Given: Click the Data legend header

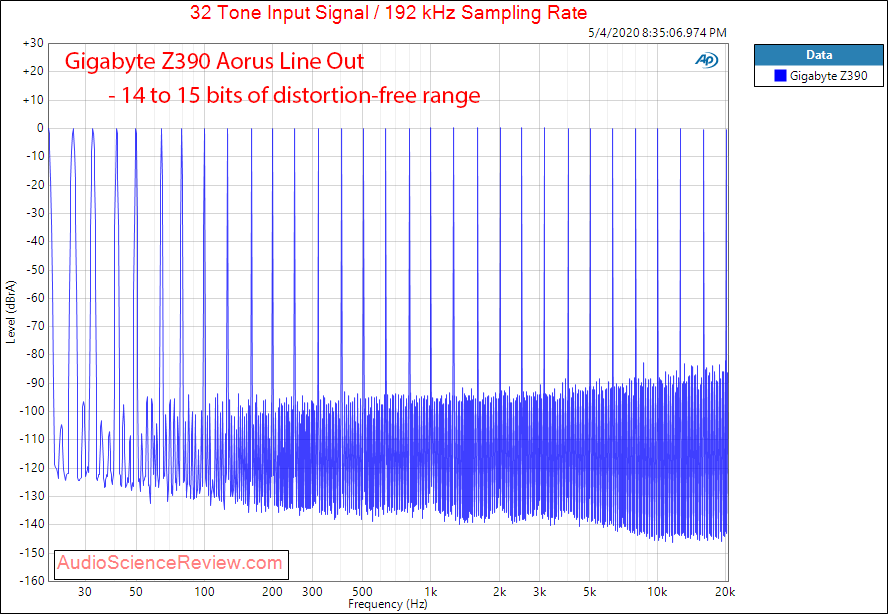Looking at the screenshot, I should (819, 55).
